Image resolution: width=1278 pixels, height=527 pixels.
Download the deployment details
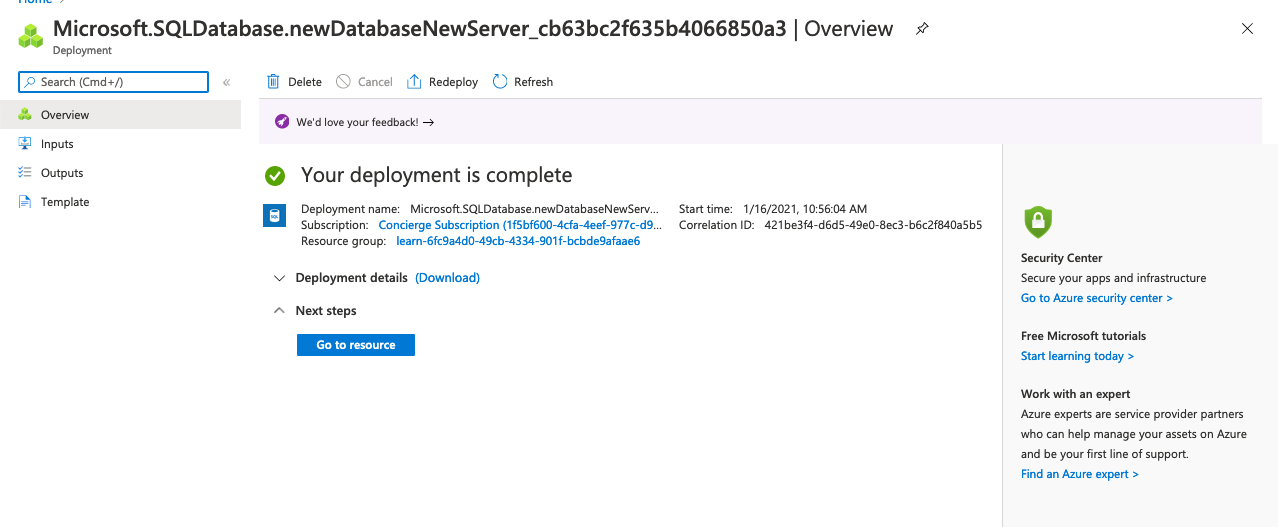447,278
